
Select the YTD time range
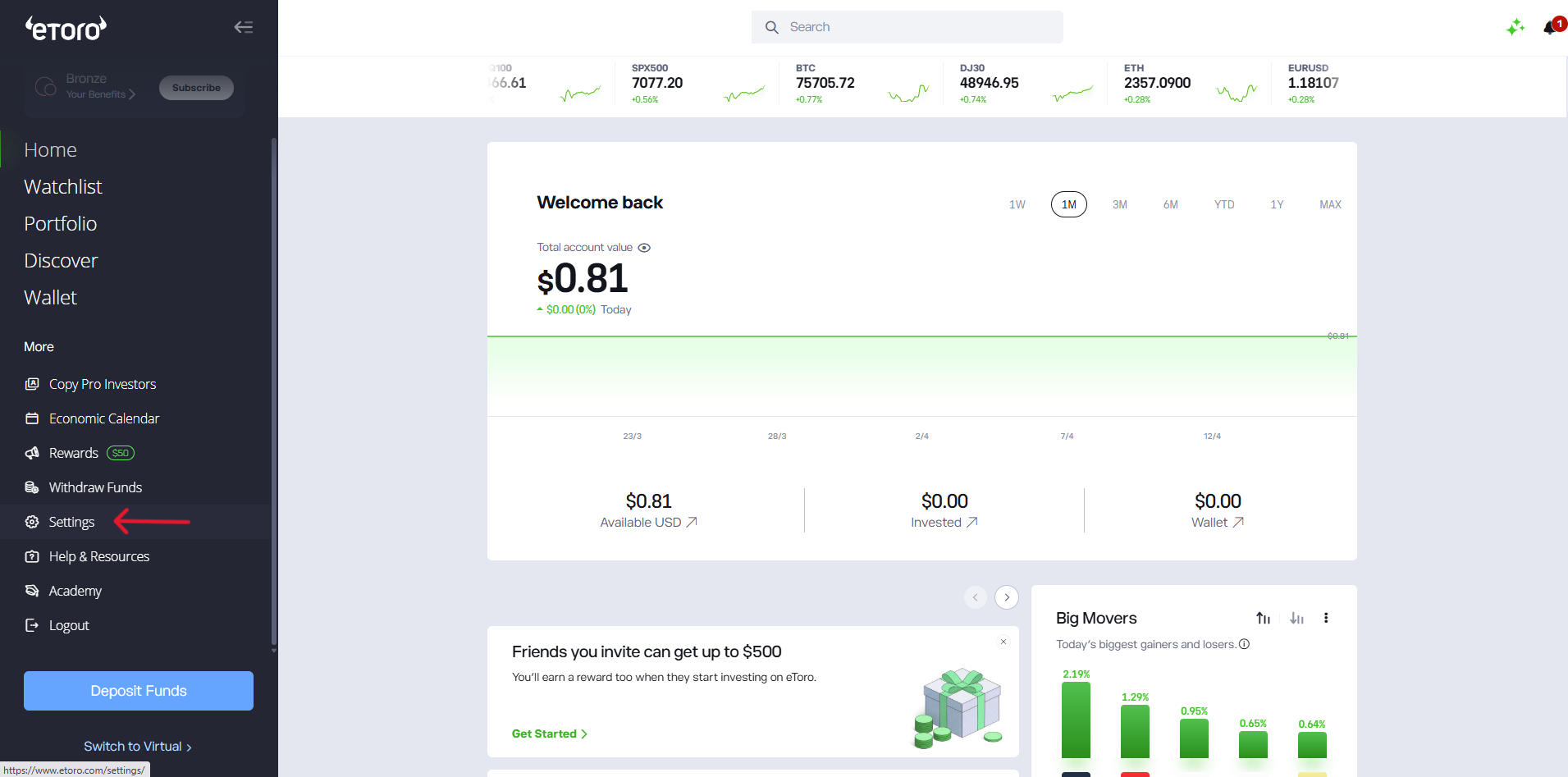tap(1224, 204)
